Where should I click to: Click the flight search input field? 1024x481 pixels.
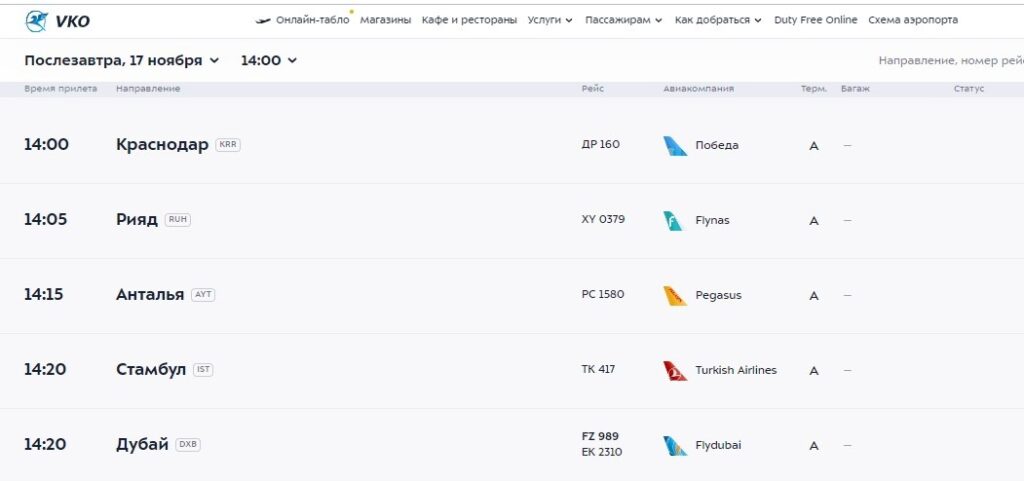click(x=950, y=61)
